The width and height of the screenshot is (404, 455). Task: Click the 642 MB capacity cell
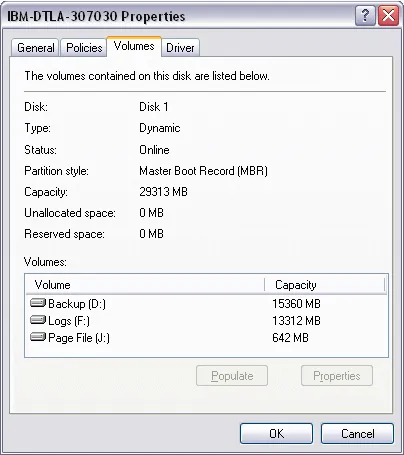coord(290,338)
